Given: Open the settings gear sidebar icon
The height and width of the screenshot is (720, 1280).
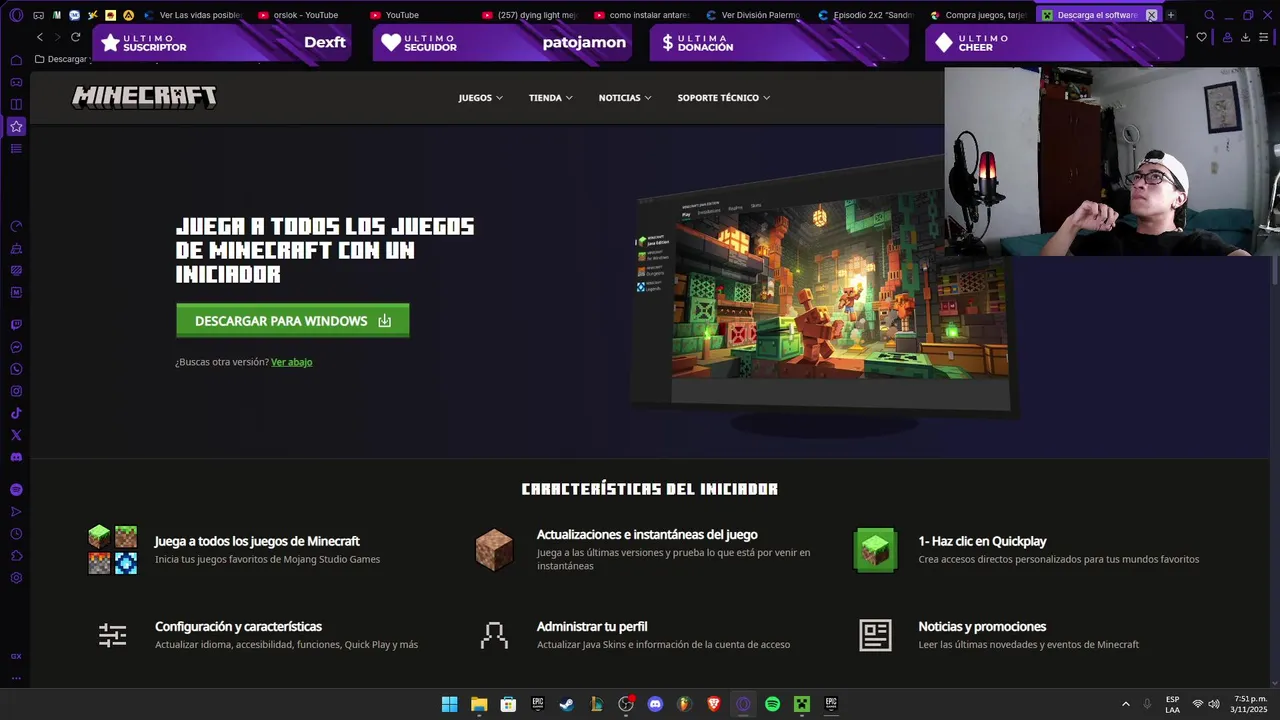Looking at the screenshot, I should click(16, 578).
